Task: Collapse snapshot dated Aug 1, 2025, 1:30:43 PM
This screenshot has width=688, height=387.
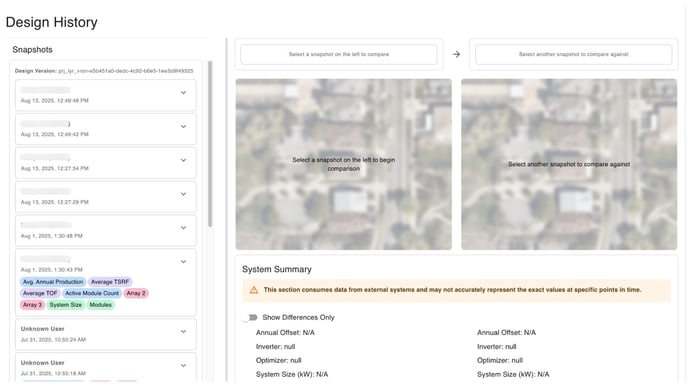Action: pos(183,262)
